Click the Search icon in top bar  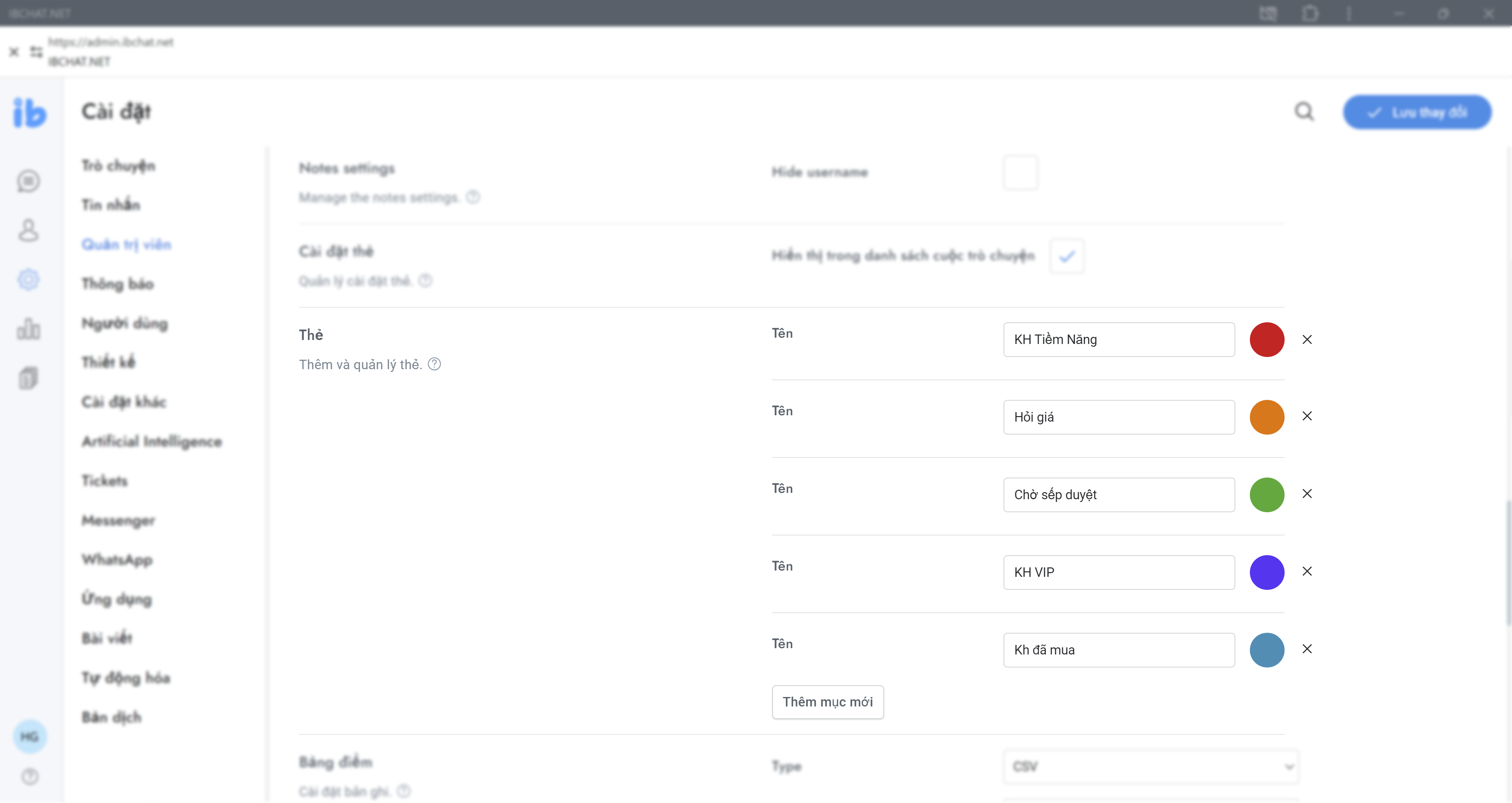[x=1305, y=111]
